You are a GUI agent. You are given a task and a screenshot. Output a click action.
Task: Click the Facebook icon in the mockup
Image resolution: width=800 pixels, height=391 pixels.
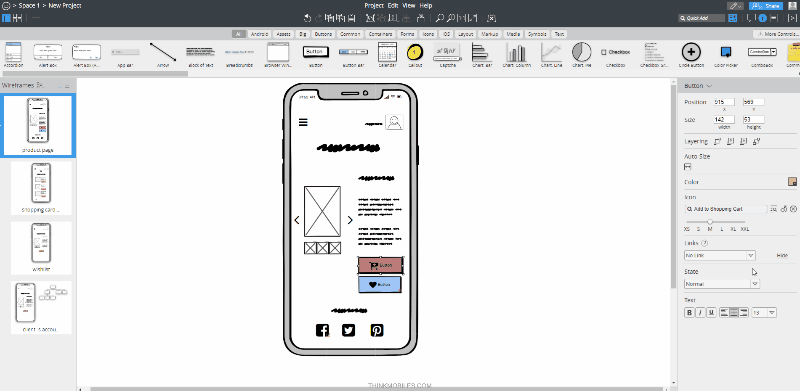[x=322, y=330]
